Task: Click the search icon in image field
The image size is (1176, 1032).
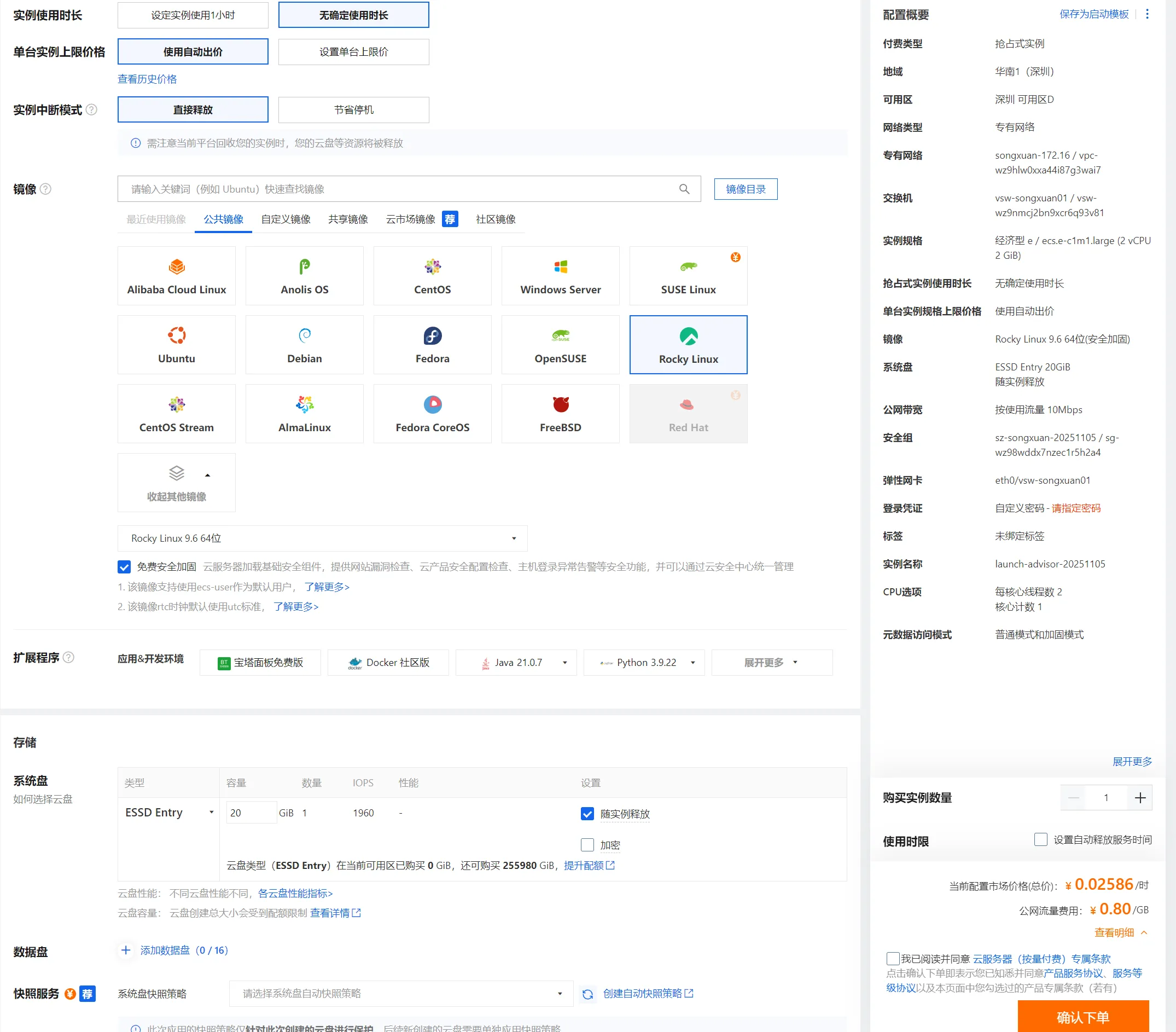Action: [684, 189]
